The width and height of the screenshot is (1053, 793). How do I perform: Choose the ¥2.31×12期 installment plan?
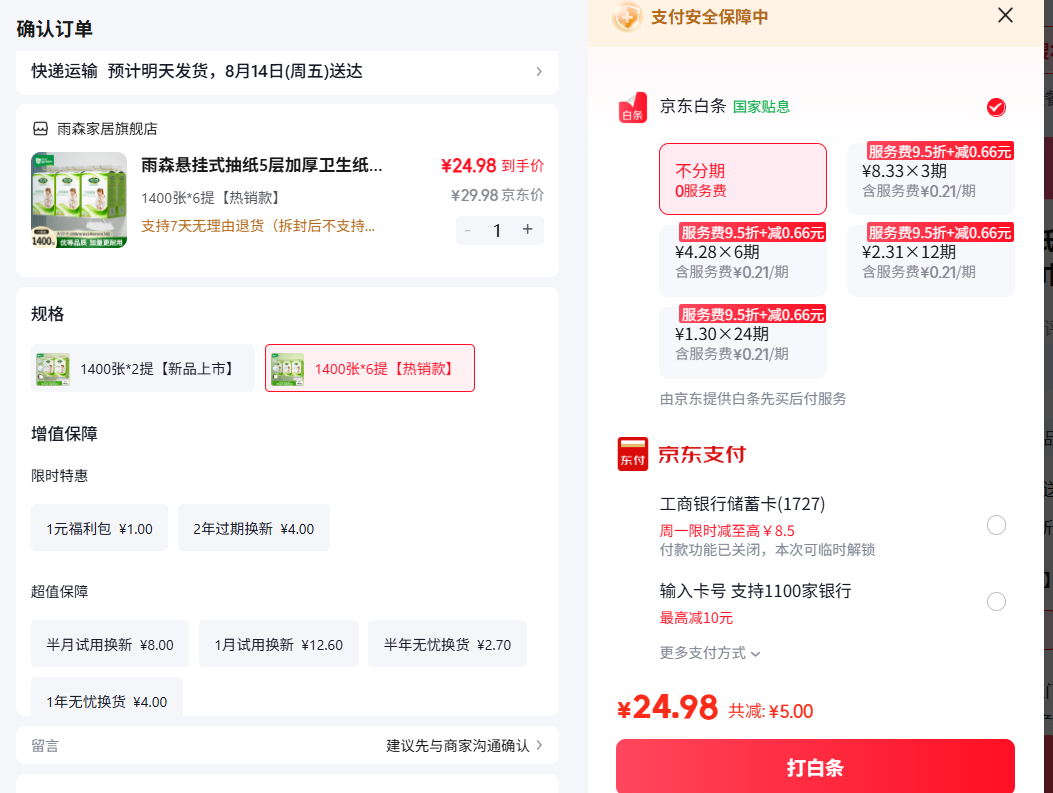tap(931, 260)
